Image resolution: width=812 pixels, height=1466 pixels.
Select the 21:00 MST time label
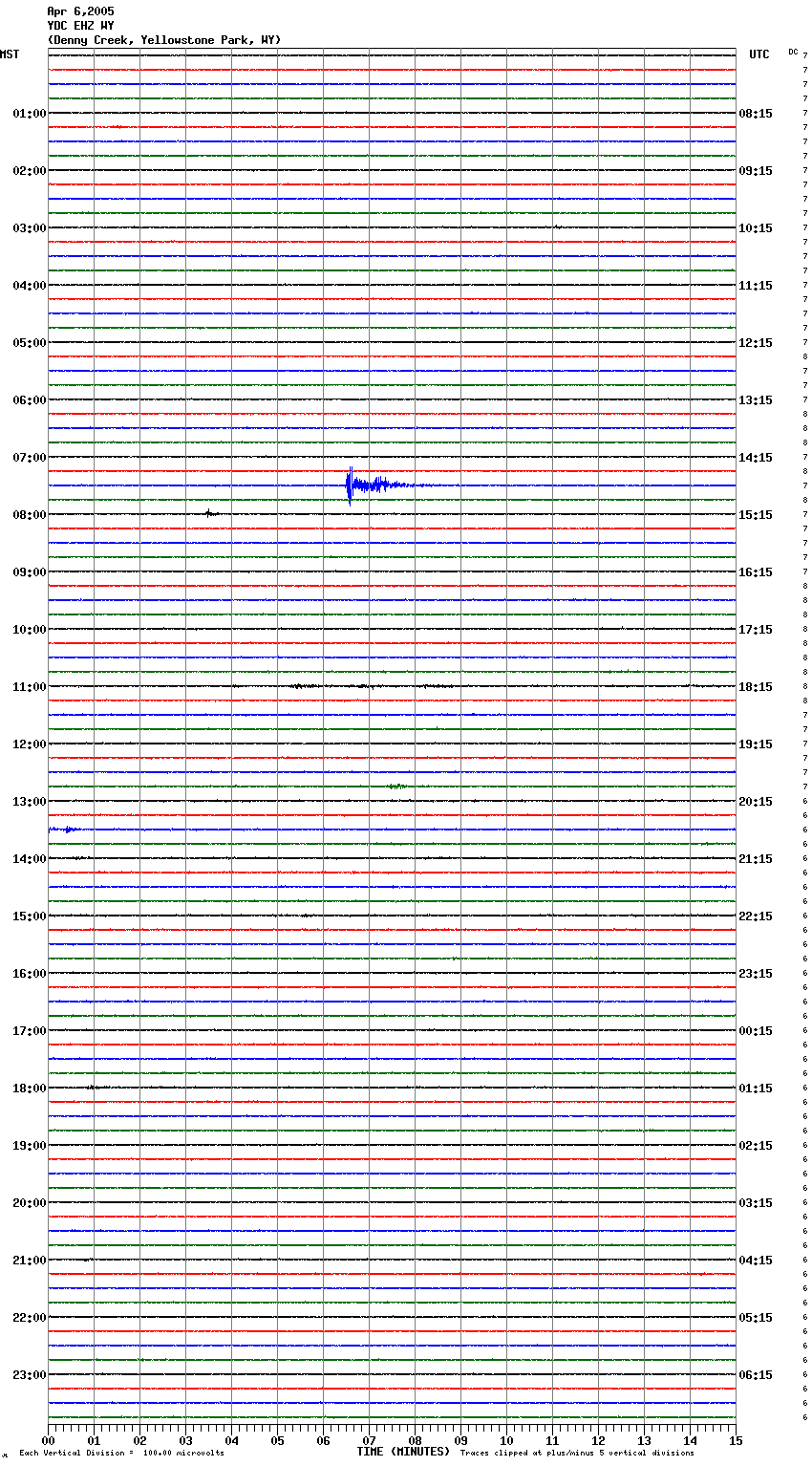30,1261
